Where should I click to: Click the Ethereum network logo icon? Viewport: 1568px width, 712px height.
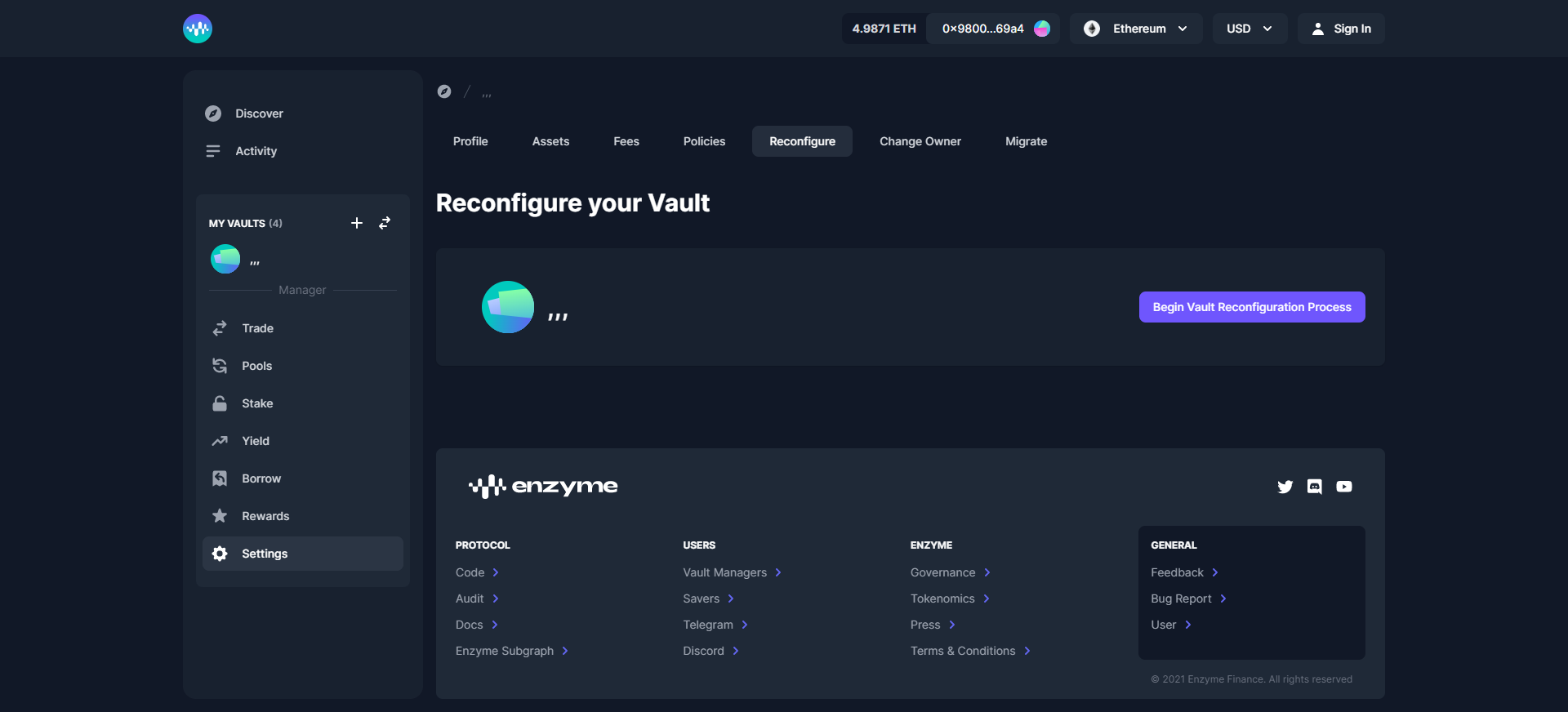[1092, 29]
